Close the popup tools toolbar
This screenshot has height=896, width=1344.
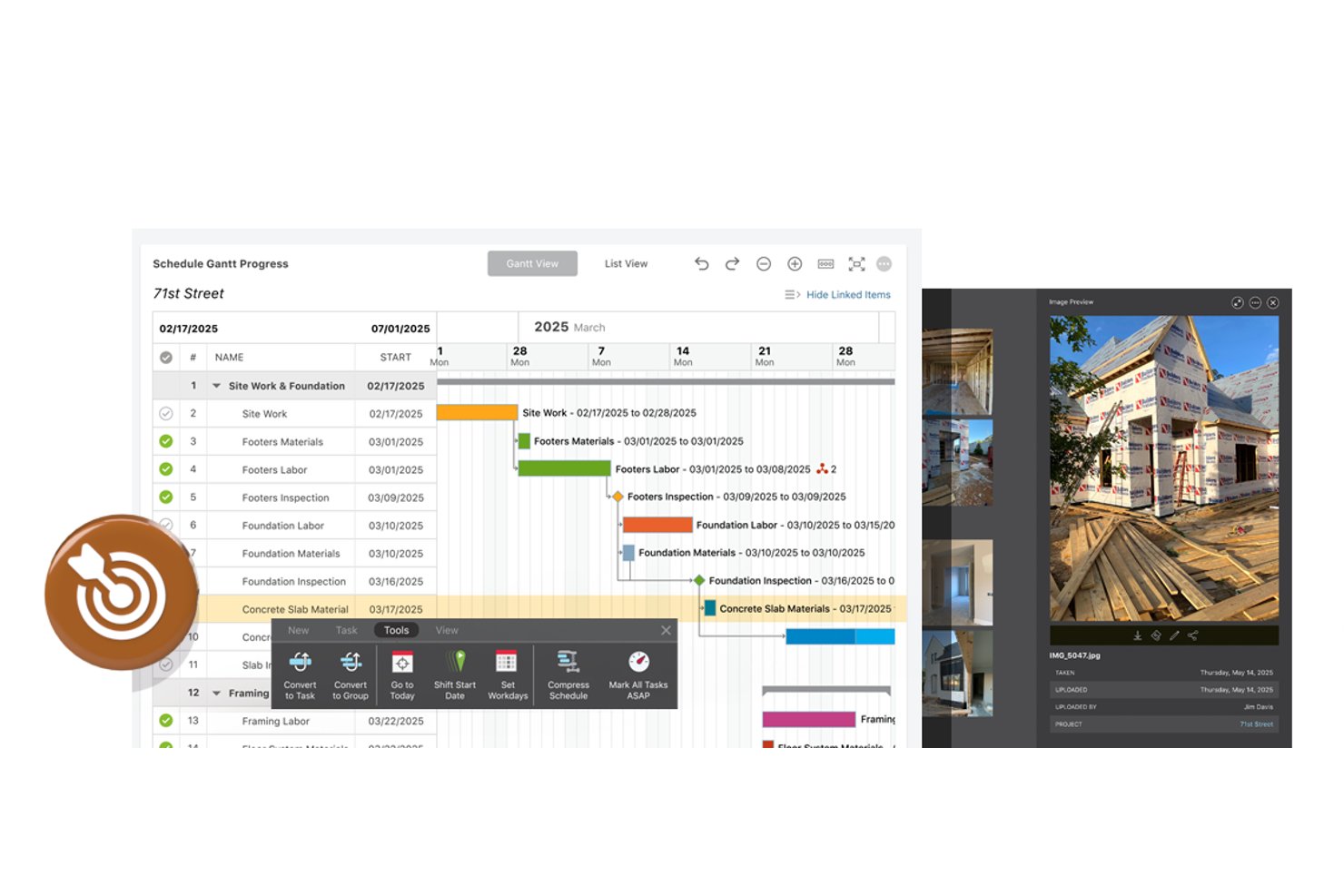(x=666, y=630)
